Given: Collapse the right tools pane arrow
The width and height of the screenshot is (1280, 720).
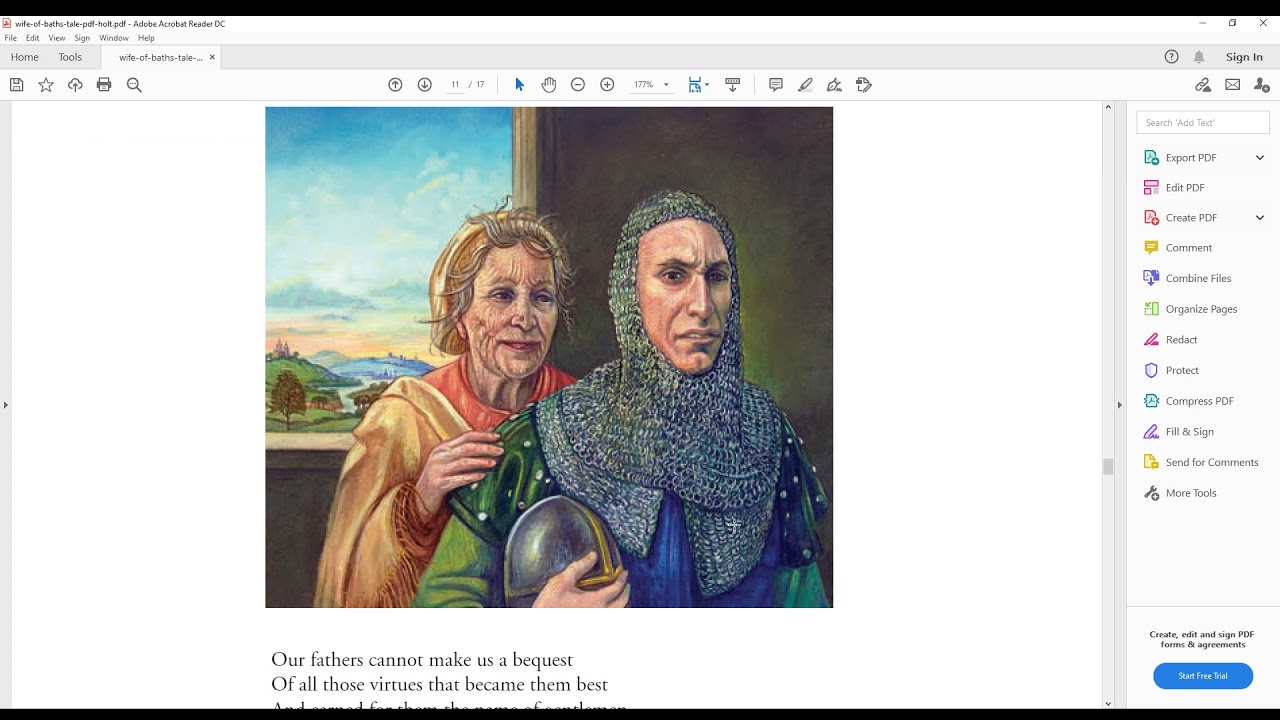Looking at the screenshot, I should point(1119,405).
